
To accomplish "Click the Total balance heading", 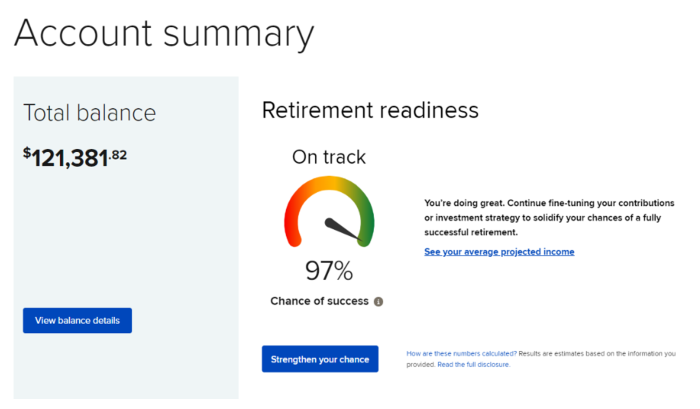I will tap(90, 113).
